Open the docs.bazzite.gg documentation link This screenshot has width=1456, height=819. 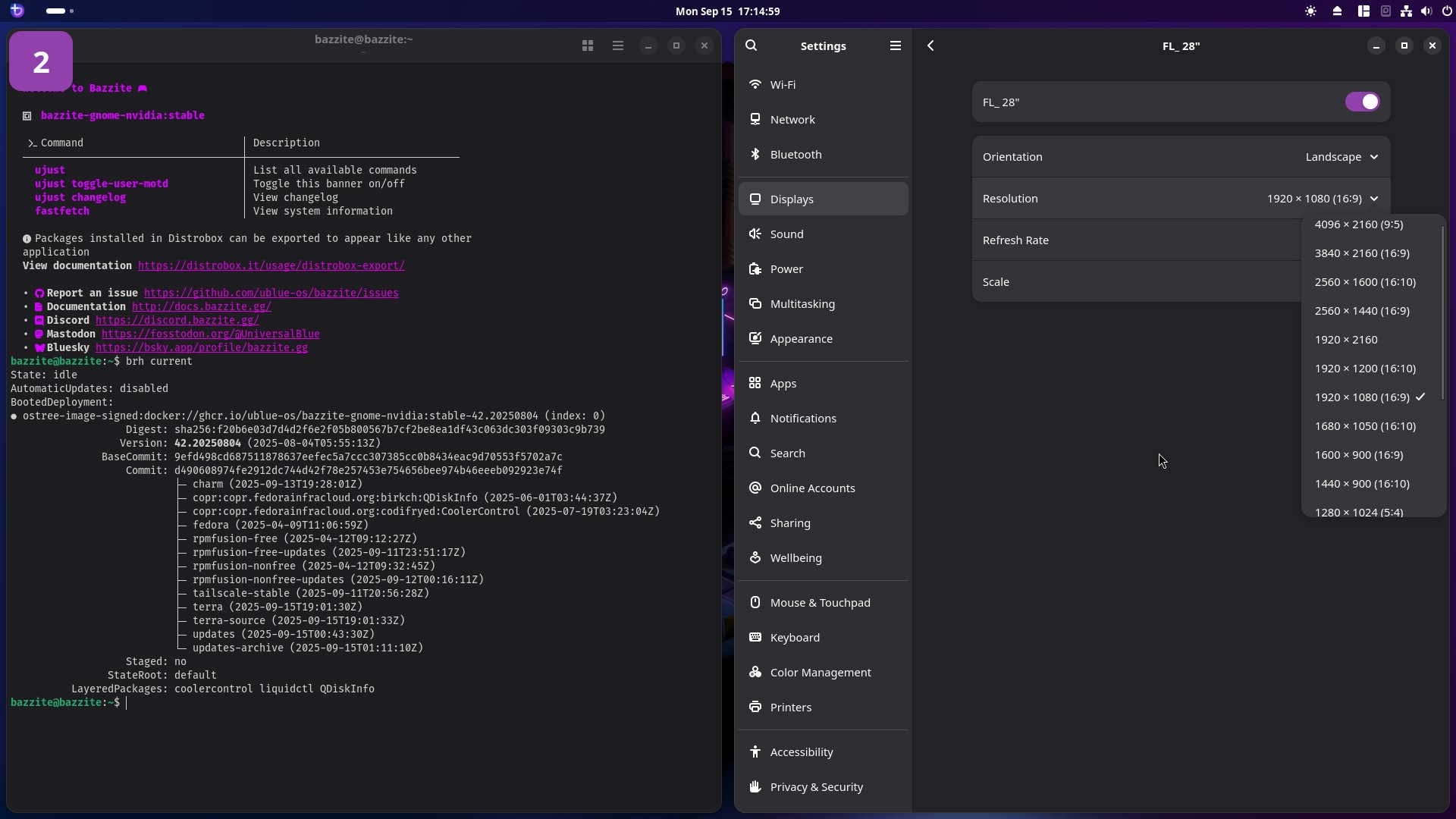[201, 306]
